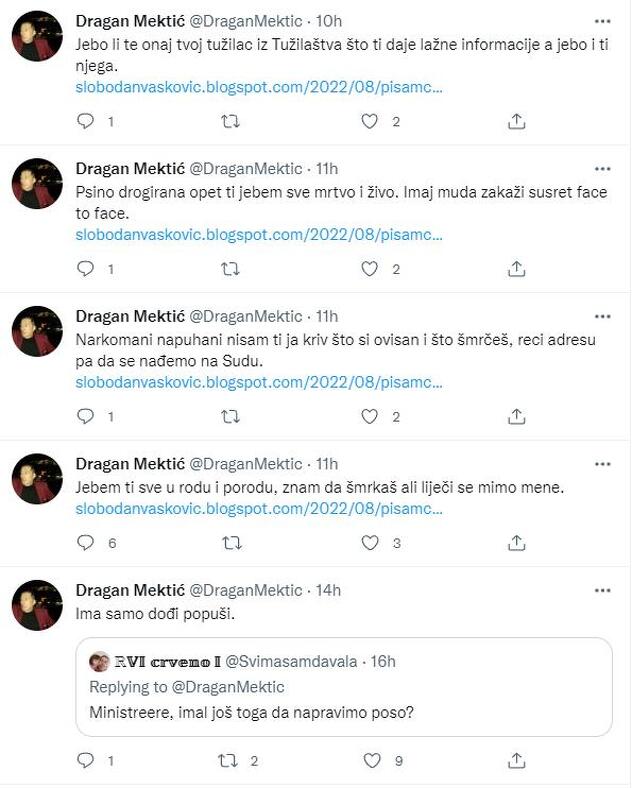Retweet the 'Ima samo dođi popuši' tweet
Screen dimensions: 632x788
[229, 761]
